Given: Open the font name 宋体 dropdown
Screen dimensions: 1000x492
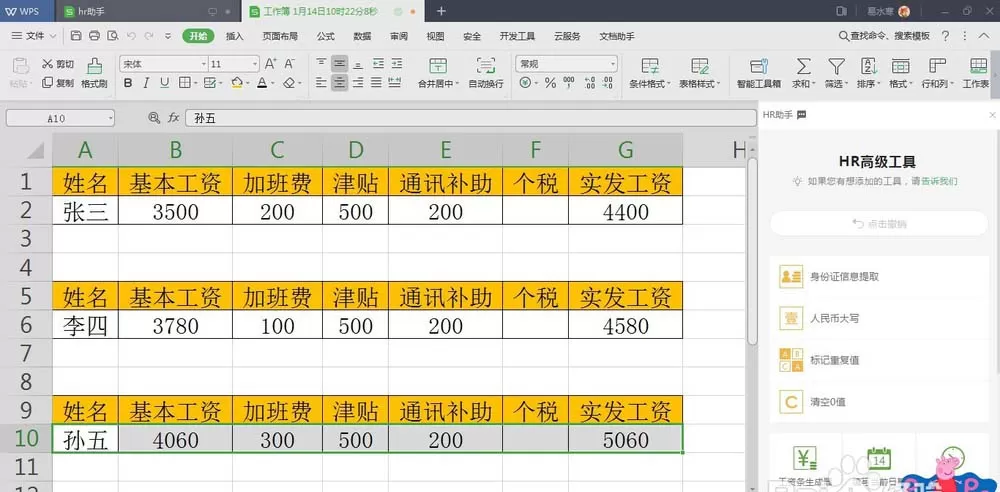Looking at the screenshot, I should pos(204,64).
